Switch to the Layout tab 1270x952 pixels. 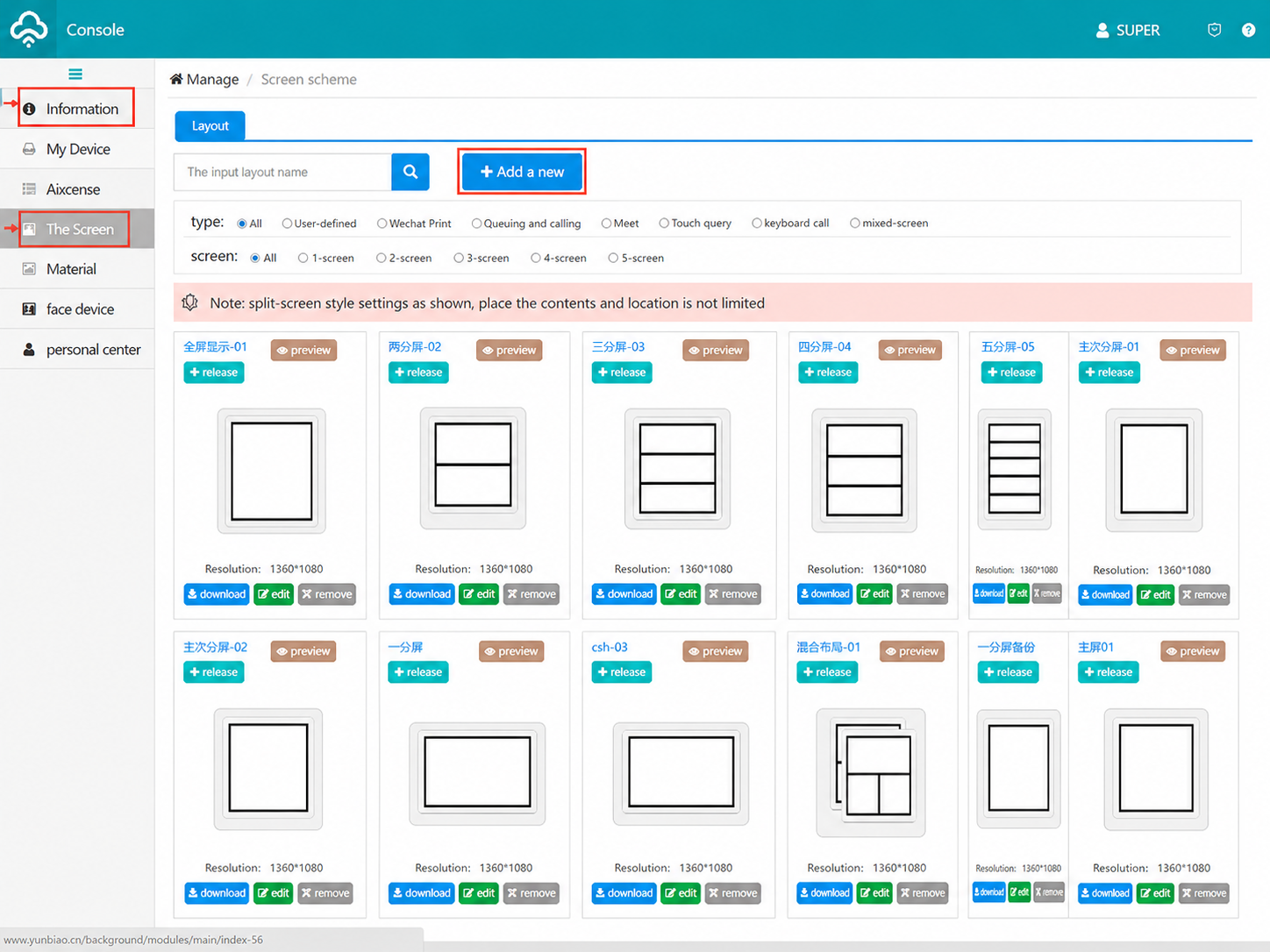pos(210,125)
